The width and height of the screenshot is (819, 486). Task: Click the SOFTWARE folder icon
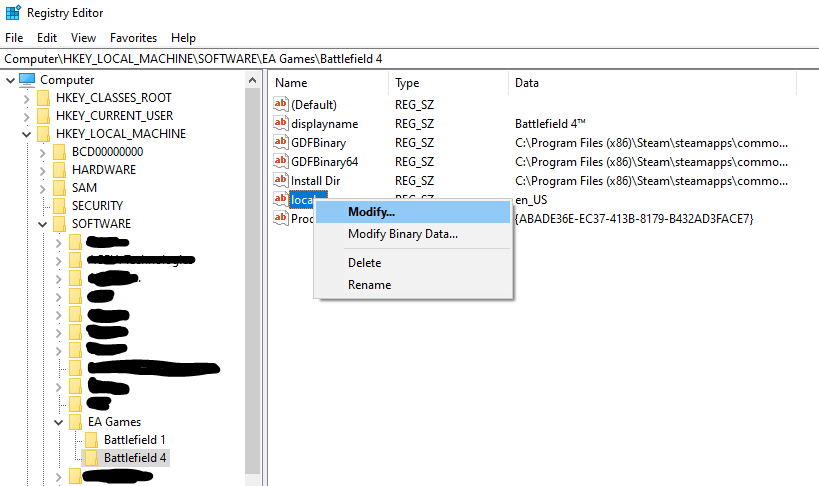pyautogui.click(x=60, y=224)
